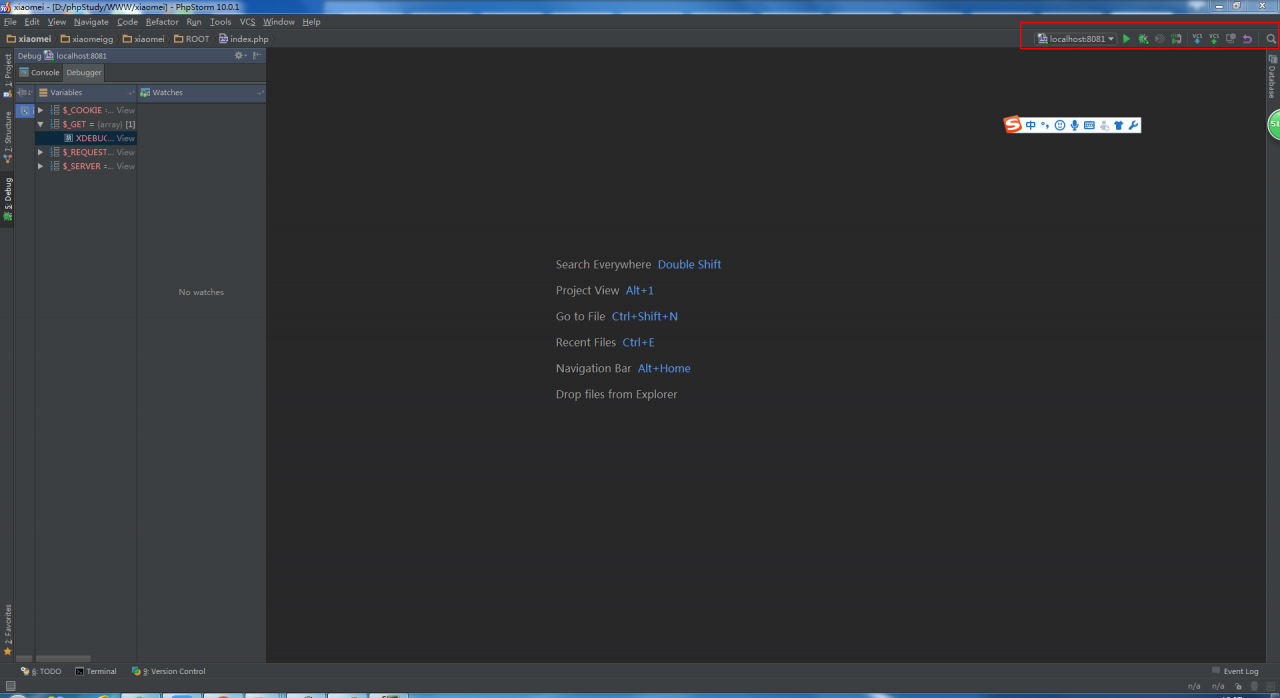Expand the $_REQUEST variable
This screenshot has height=698, width=1280.
[41, 152]
